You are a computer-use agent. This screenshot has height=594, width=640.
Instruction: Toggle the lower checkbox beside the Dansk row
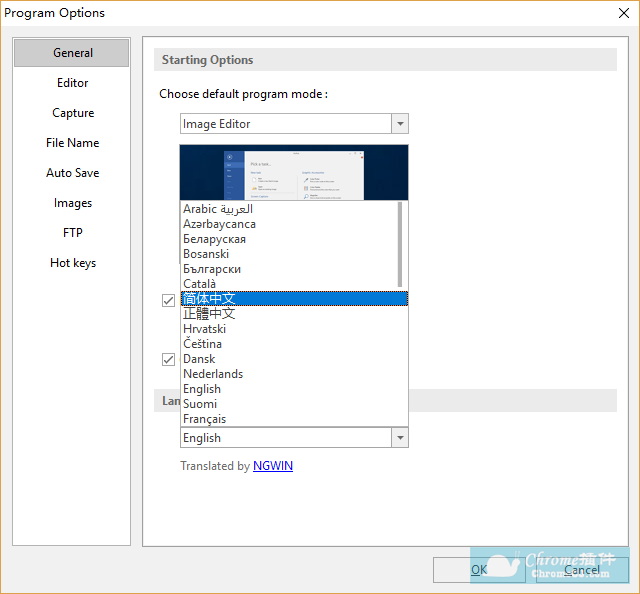coord(168,360)
